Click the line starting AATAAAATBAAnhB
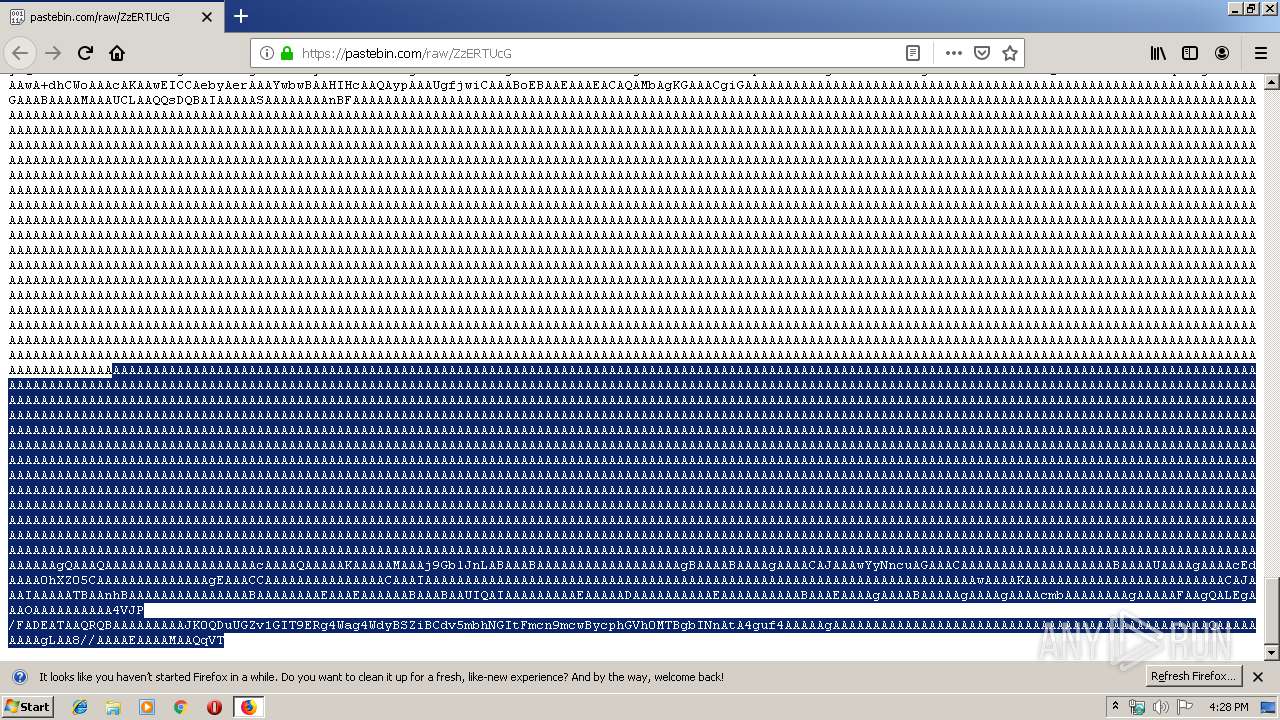 point(632,595)
